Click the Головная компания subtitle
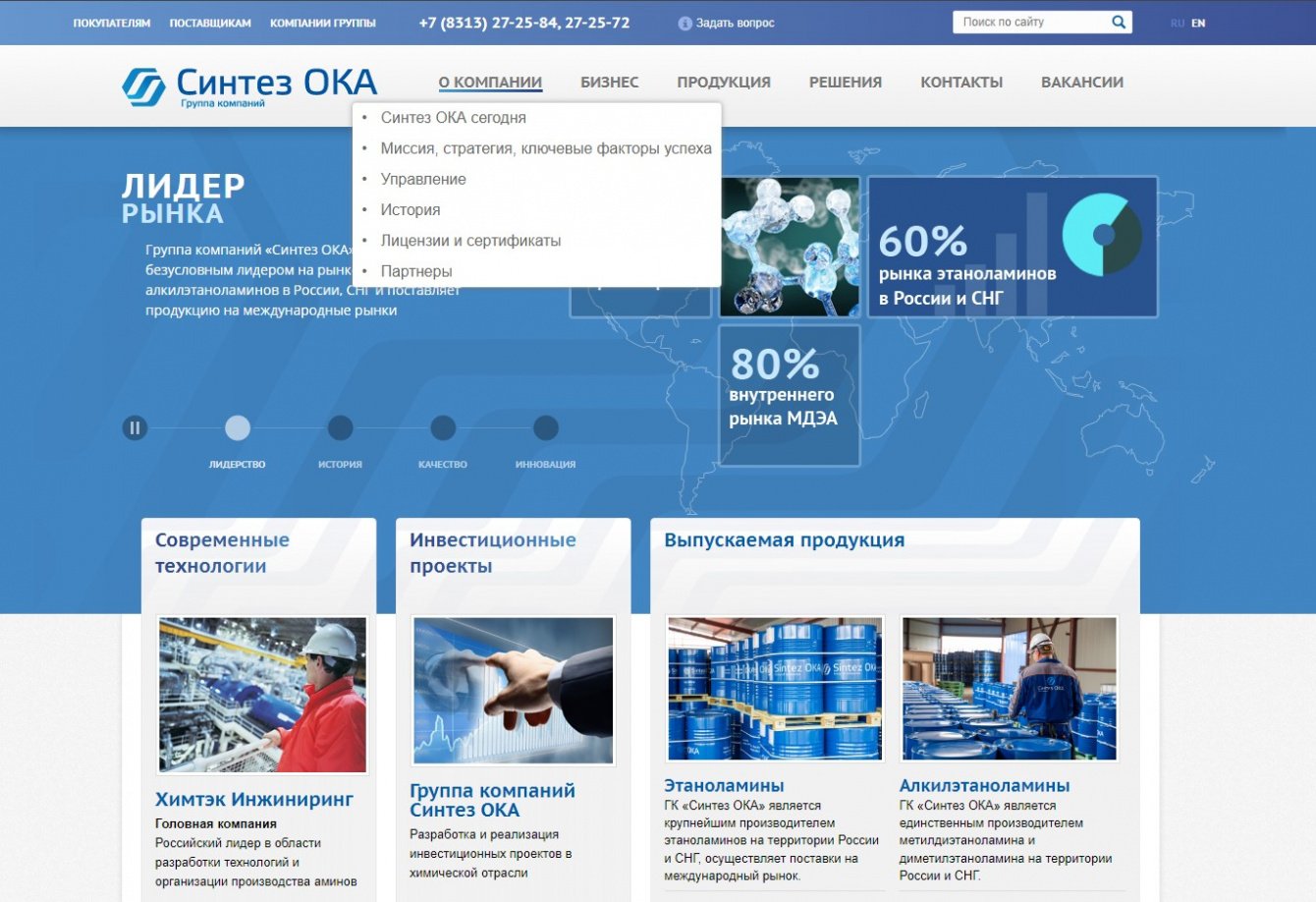Viewport: 1316px width, 902px height. [216, 824]
